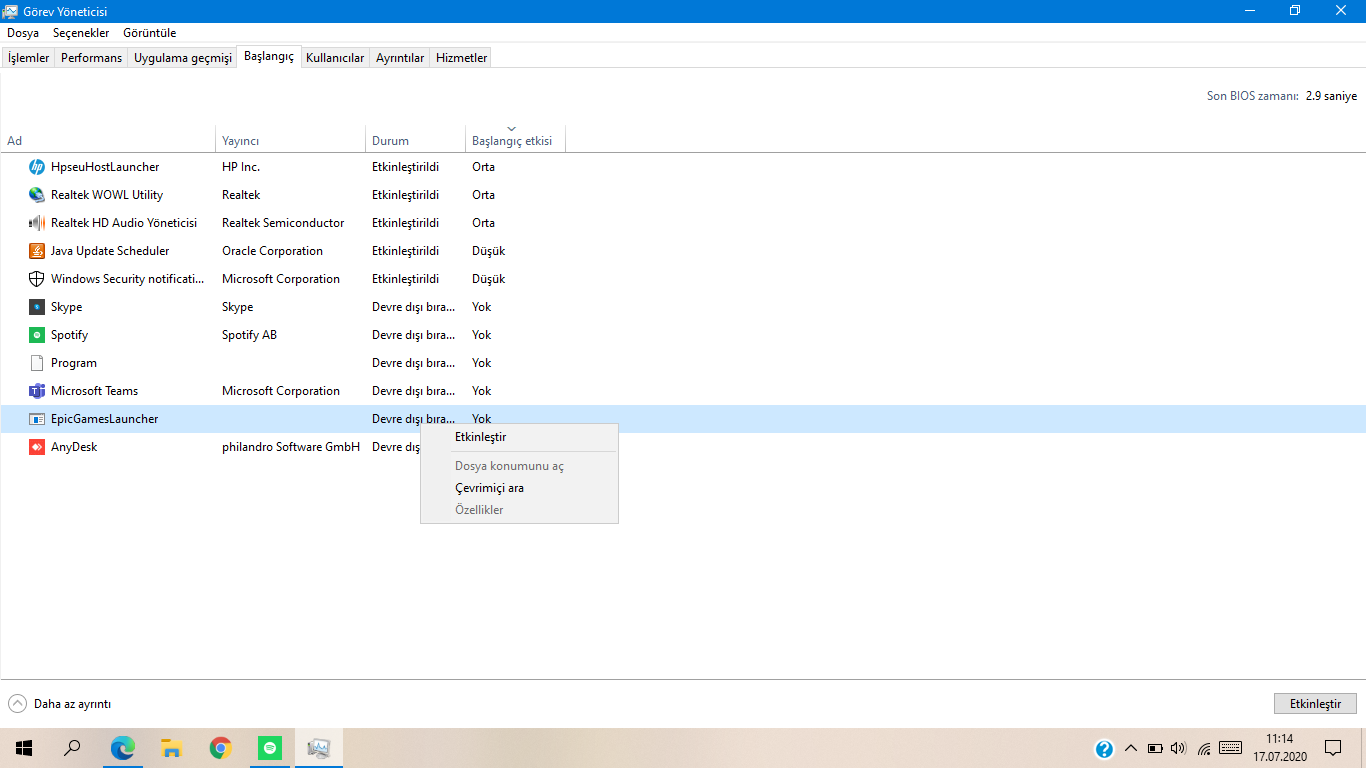Click the blank file icon beside Program
This screenshot has height=768, width=1366.
37,363
